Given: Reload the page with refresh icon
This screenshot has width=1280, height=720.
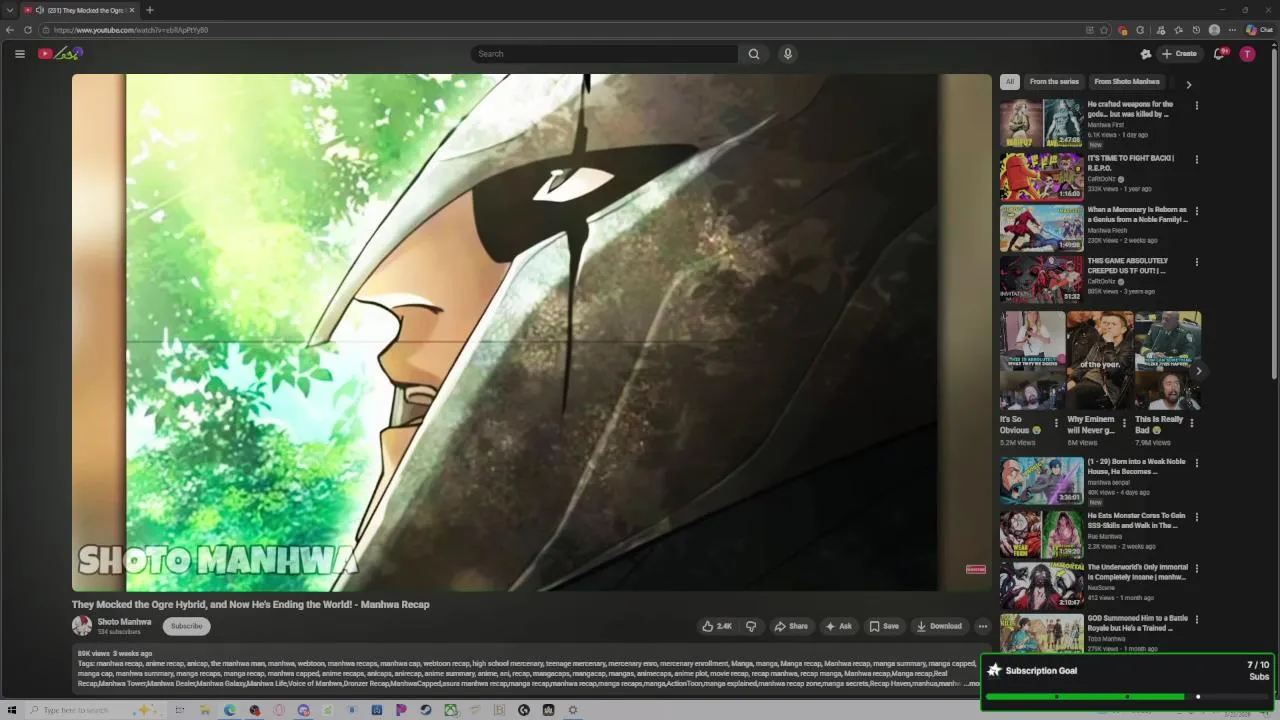Looking at the screenshot, I should tap(27, 30).
